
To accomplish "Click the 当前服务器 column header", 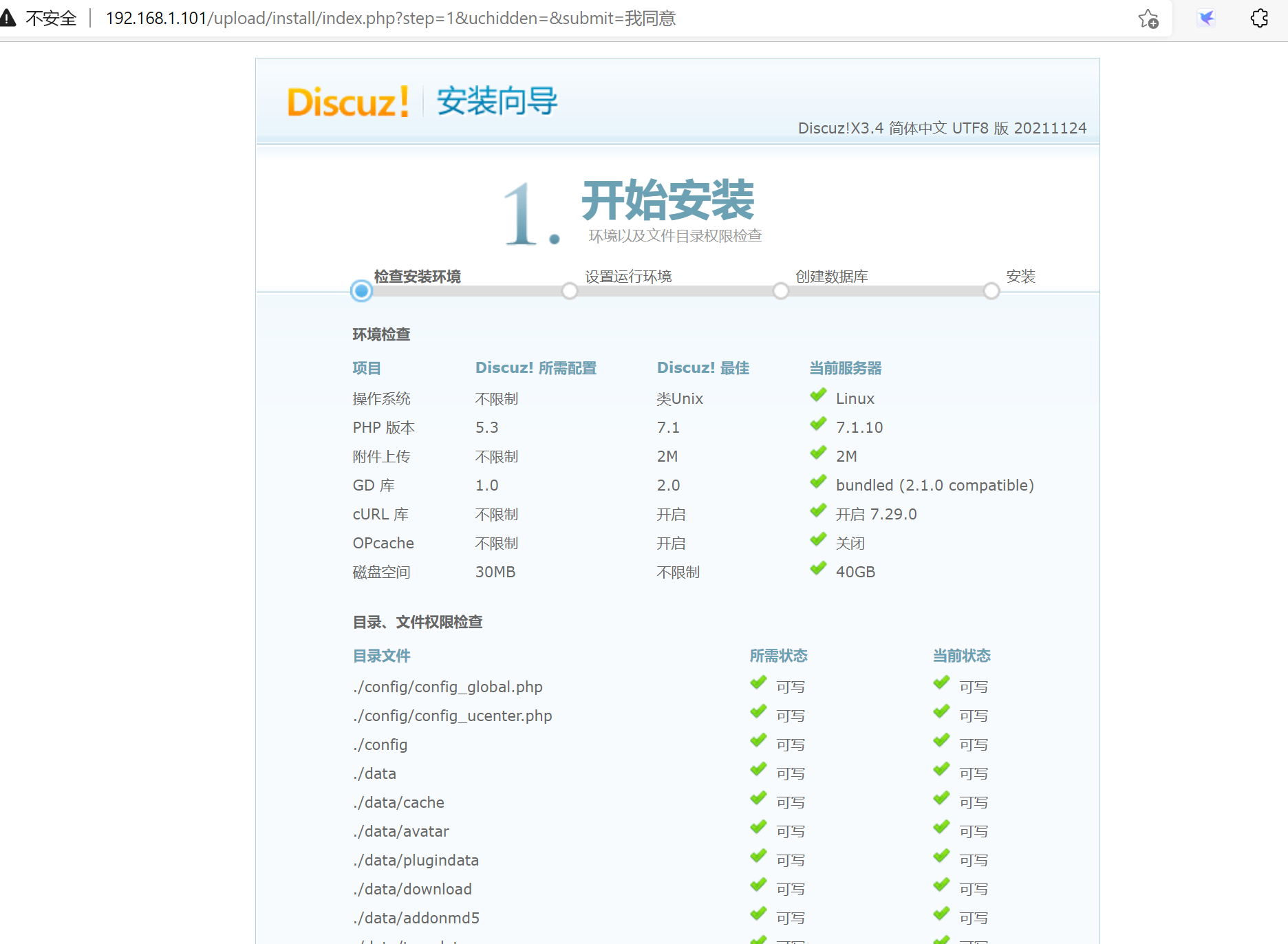I will (x=846, y=368).
